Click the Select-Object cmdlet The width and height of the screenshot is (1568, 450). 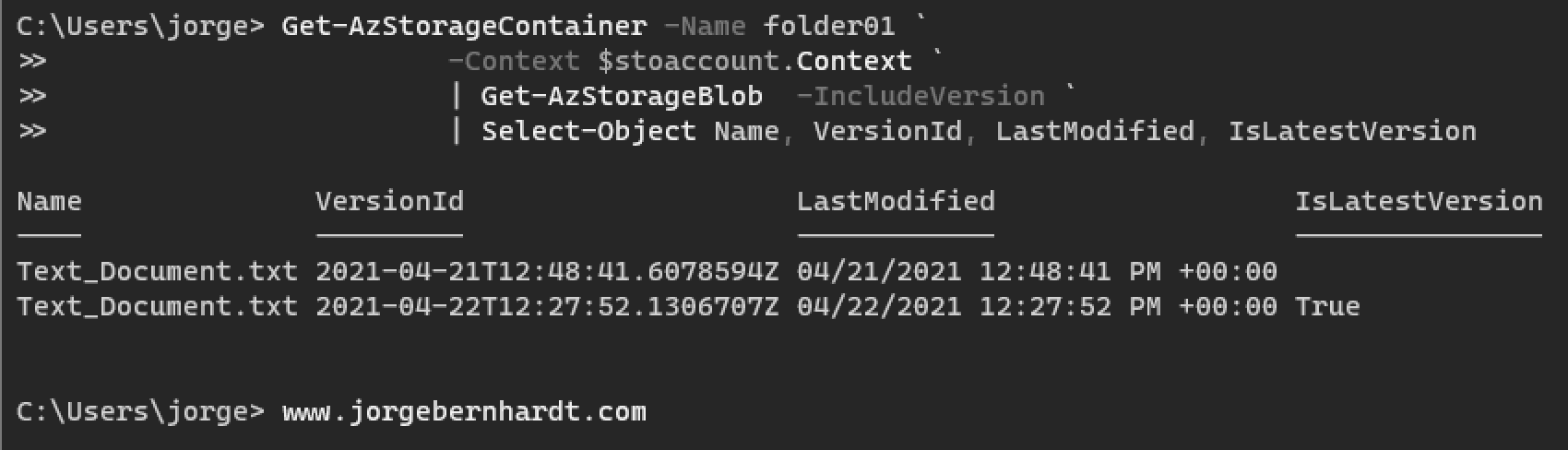click(x=588, y=131)
